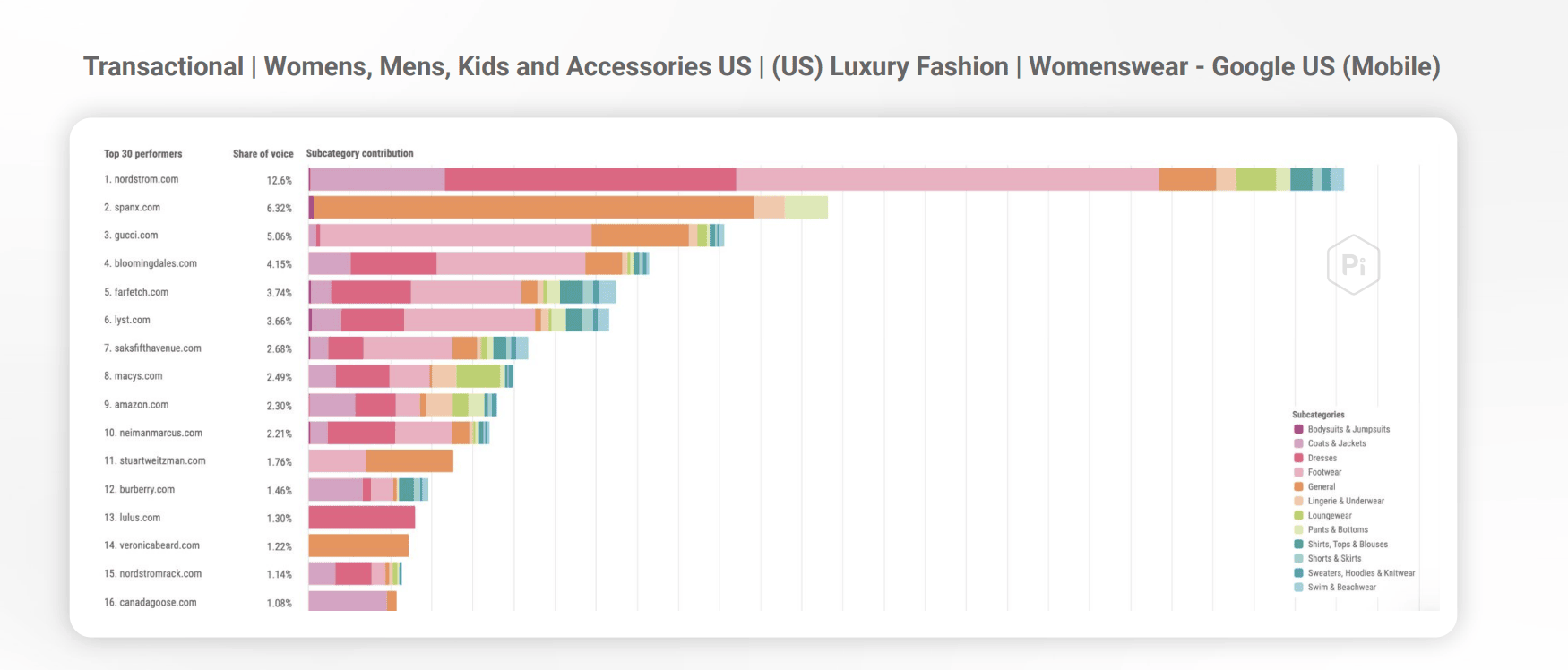Click spanx.com's large orange General bar segment
Screen dimensions: 1568x670
click(533, 208)
